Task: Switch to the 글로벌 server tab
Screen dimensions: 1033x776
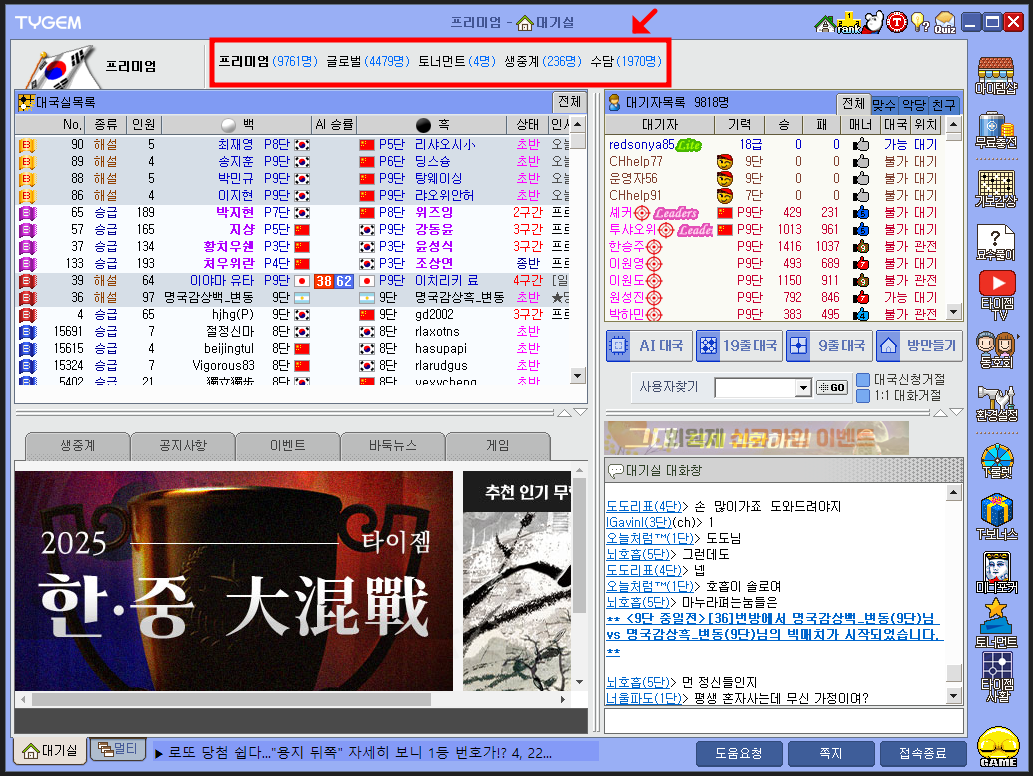Action: 368,61
